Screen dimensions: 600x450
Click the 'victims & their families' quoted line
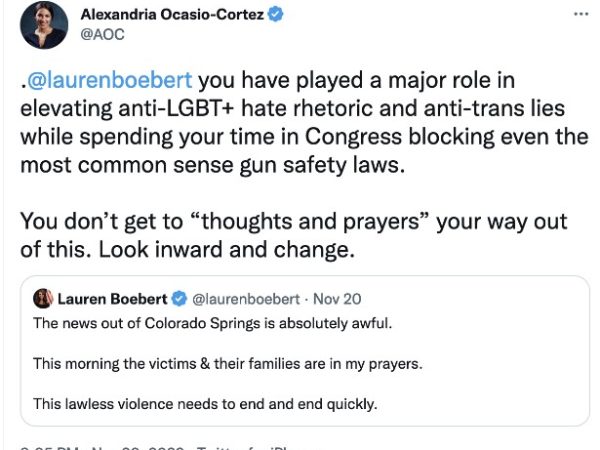228,364
